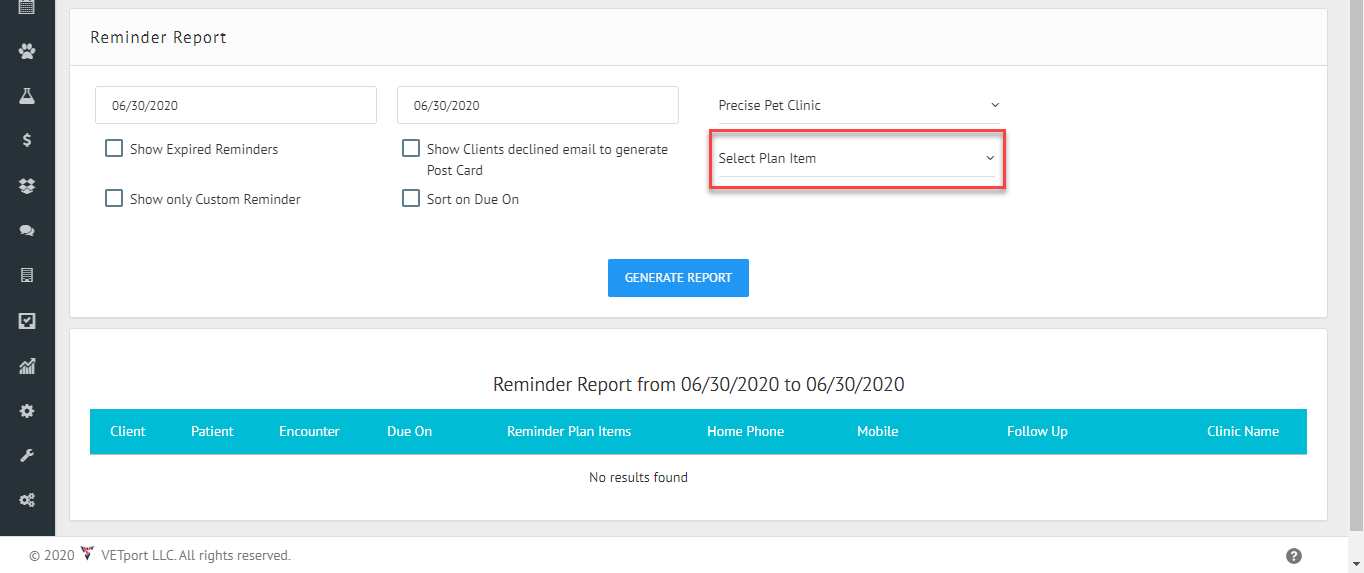Open the paw print patients icon
1364x573 pixels.
pyautogui.click(x=27, y=50)
